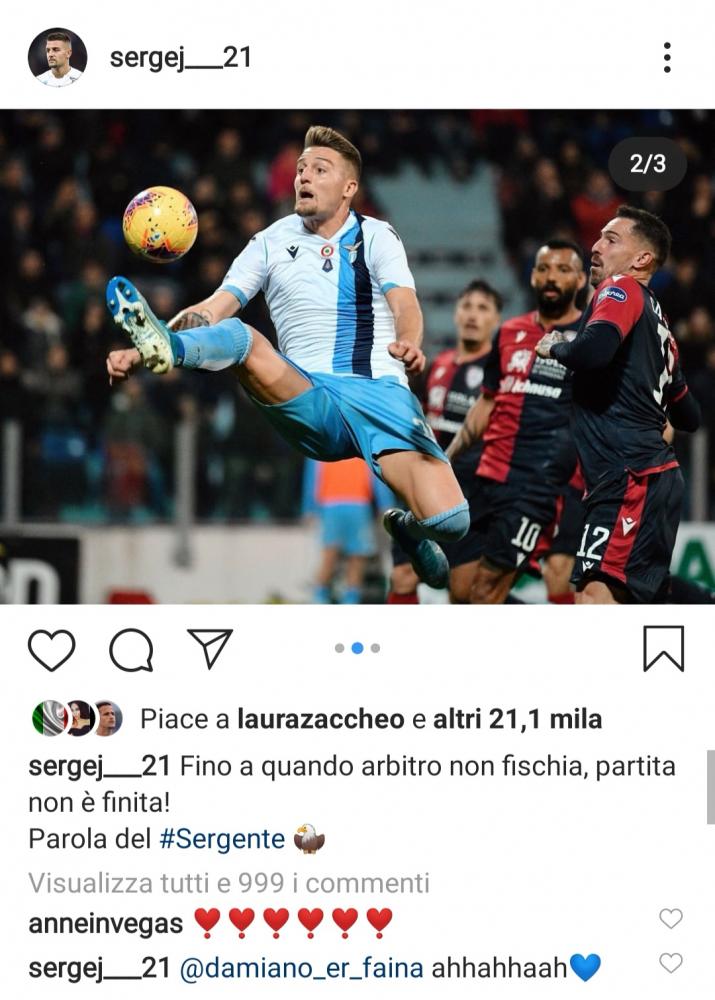Click the vertical scrollbar handle at right
The image size is (715, 1000).
711,787
